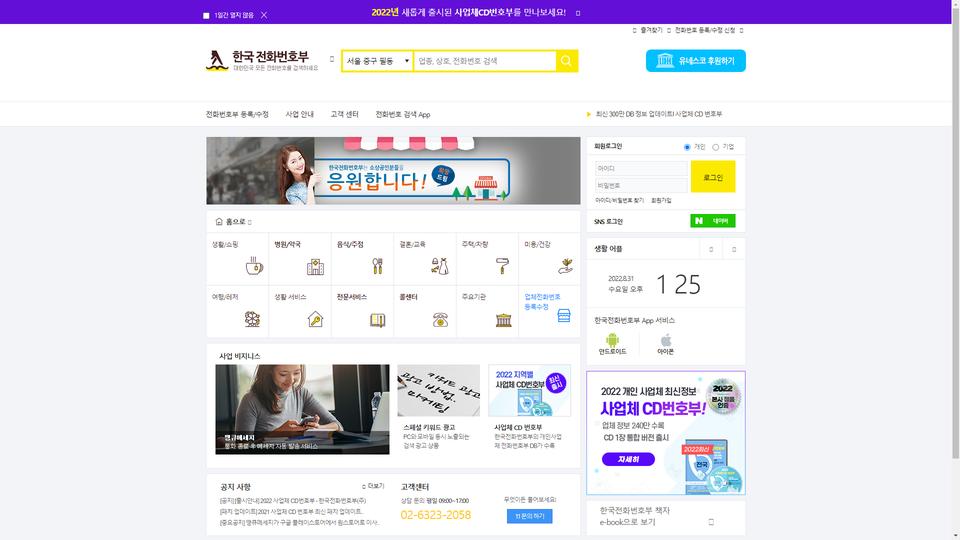Click the 유네스코 후원하기 button
The height and width of the screenshot is (540, 960).
(696, 61)
